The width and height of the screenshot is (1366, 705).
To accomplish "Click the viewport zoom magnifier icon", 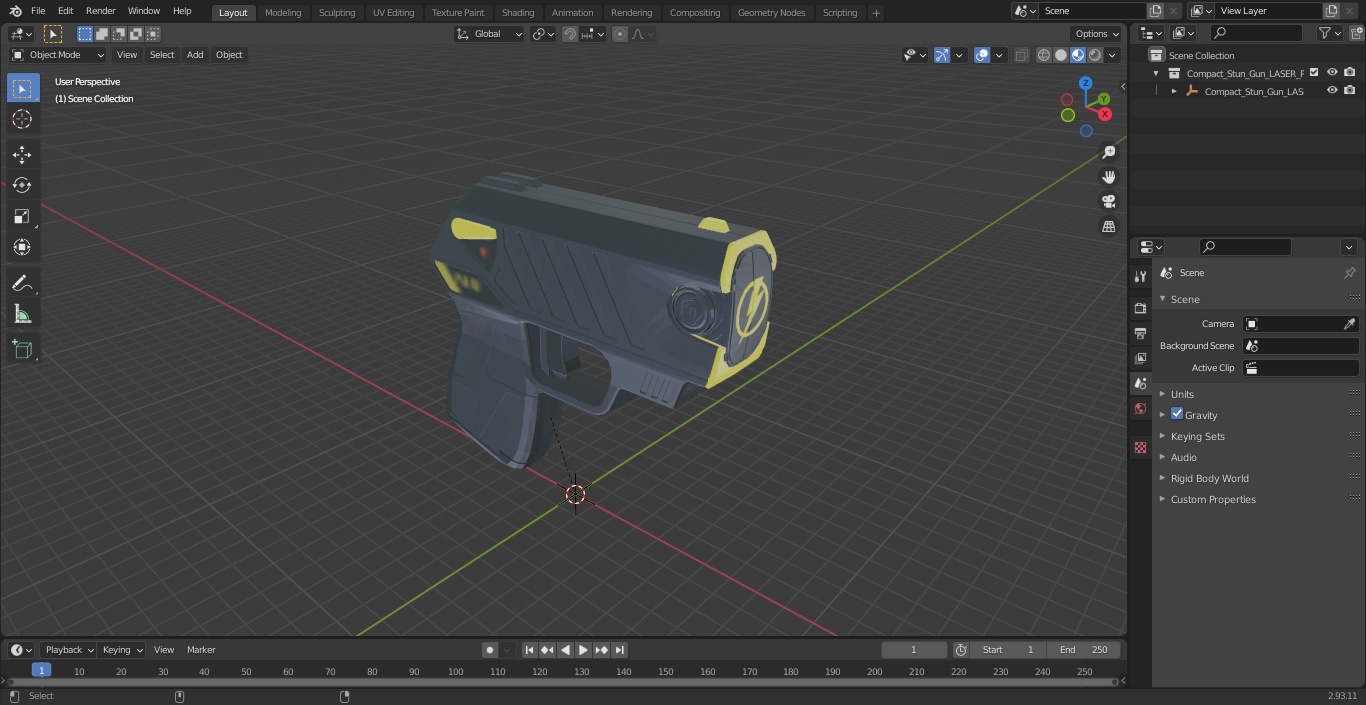I will (1108, 152).
